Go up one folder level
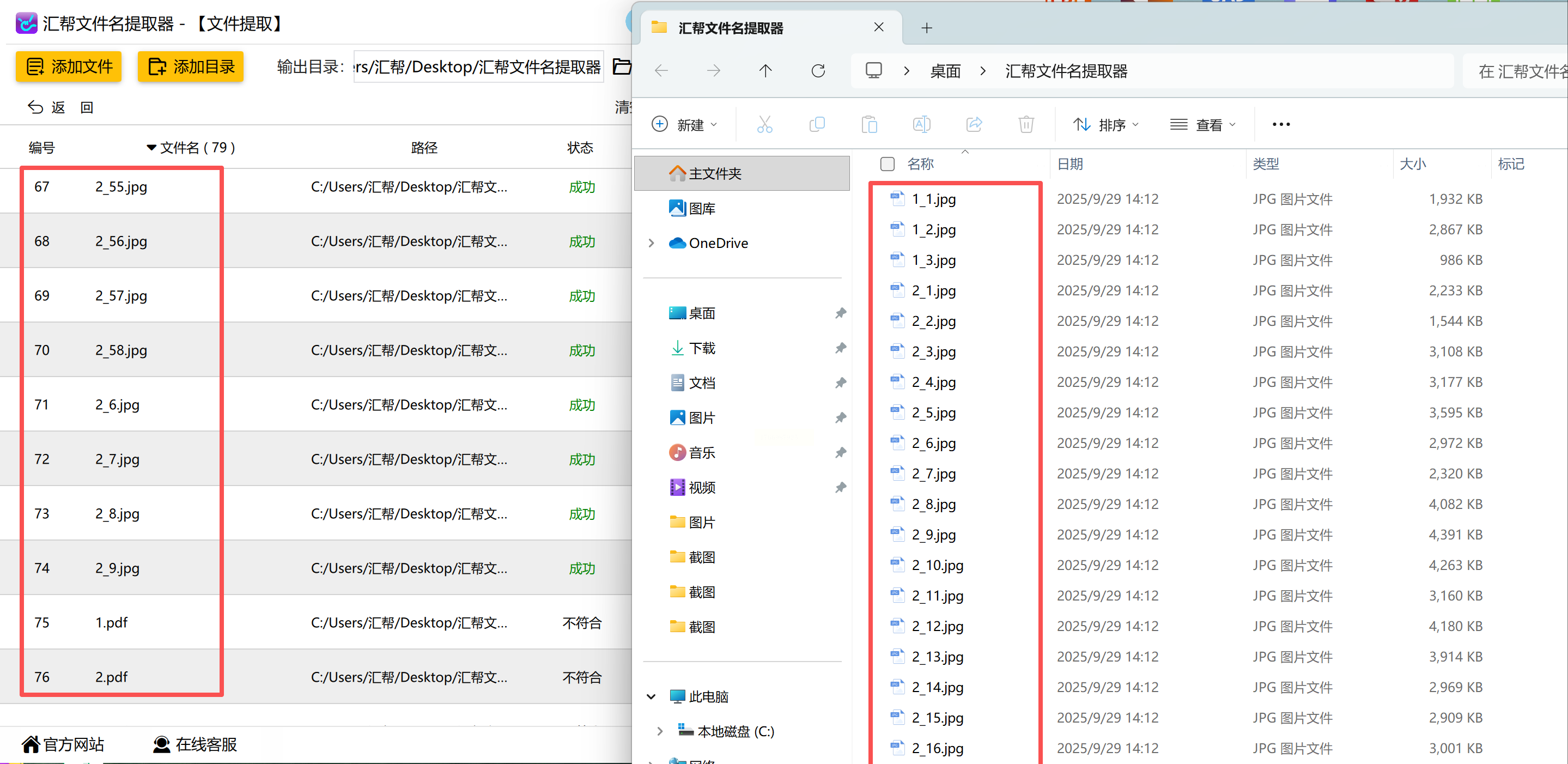The width and height of the screenshot is (1568, 764). [x=765, y=71]
